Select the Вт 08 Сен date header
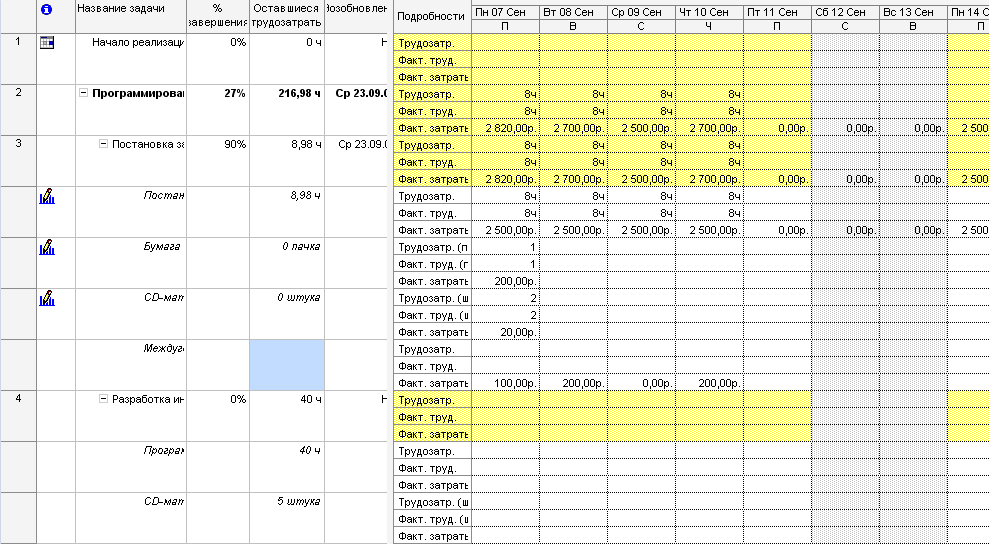The width and height of the screenshot is (989, 544). [573, 13]
